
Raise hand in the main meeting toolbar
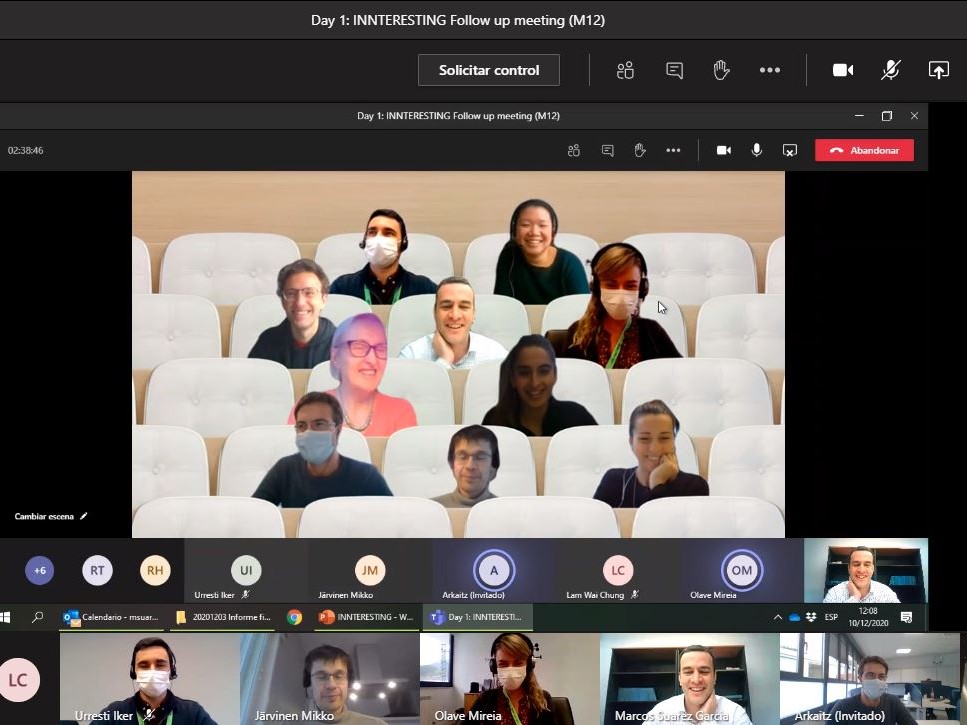click(x=721, y=70)
